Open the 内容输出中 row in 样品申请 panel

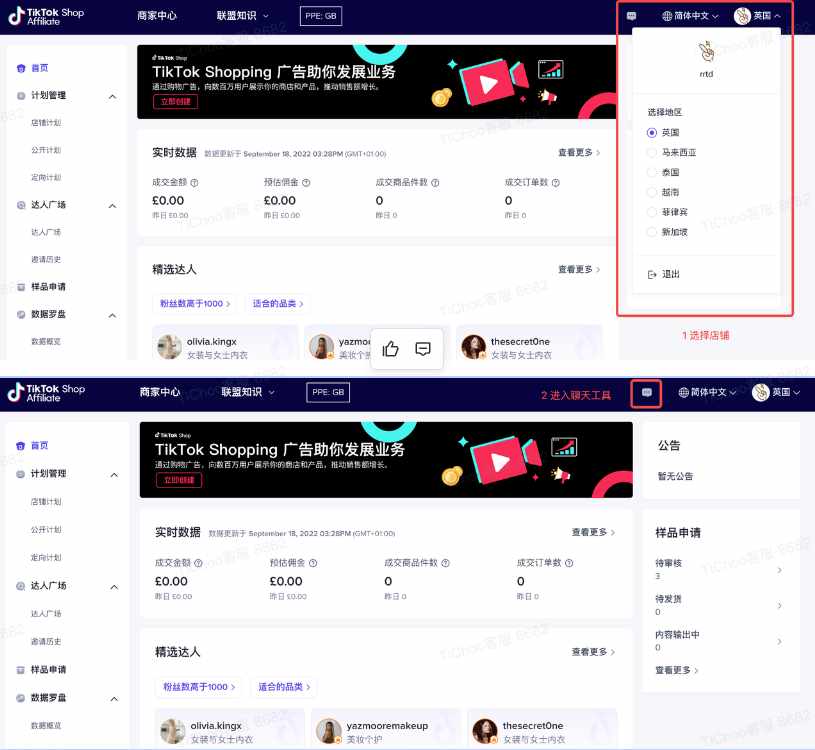point(719,641)
